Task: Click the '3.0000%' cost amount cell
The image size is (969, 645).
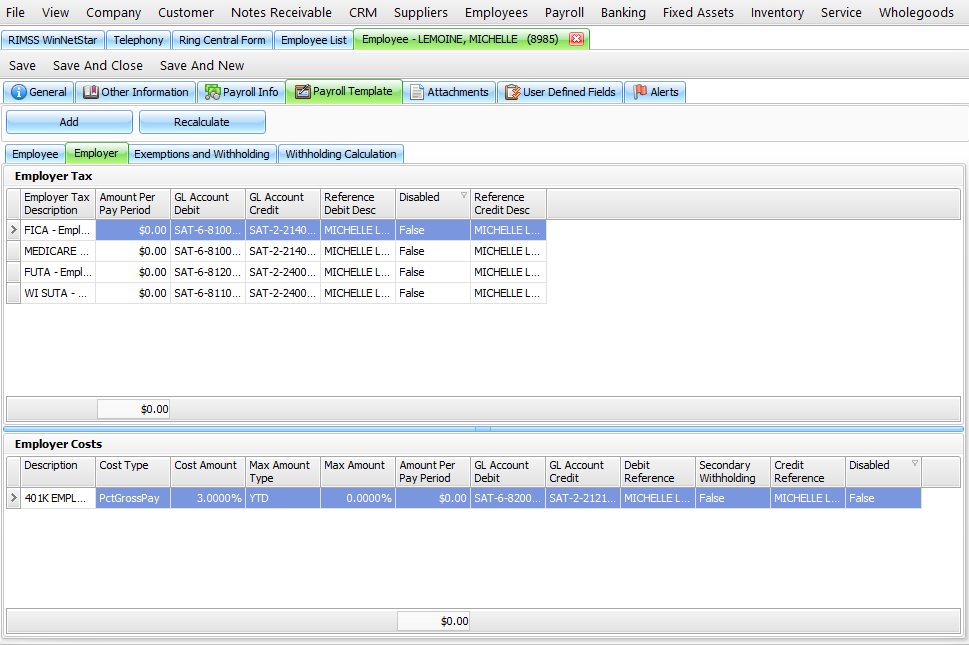Action: pos(208,498)
